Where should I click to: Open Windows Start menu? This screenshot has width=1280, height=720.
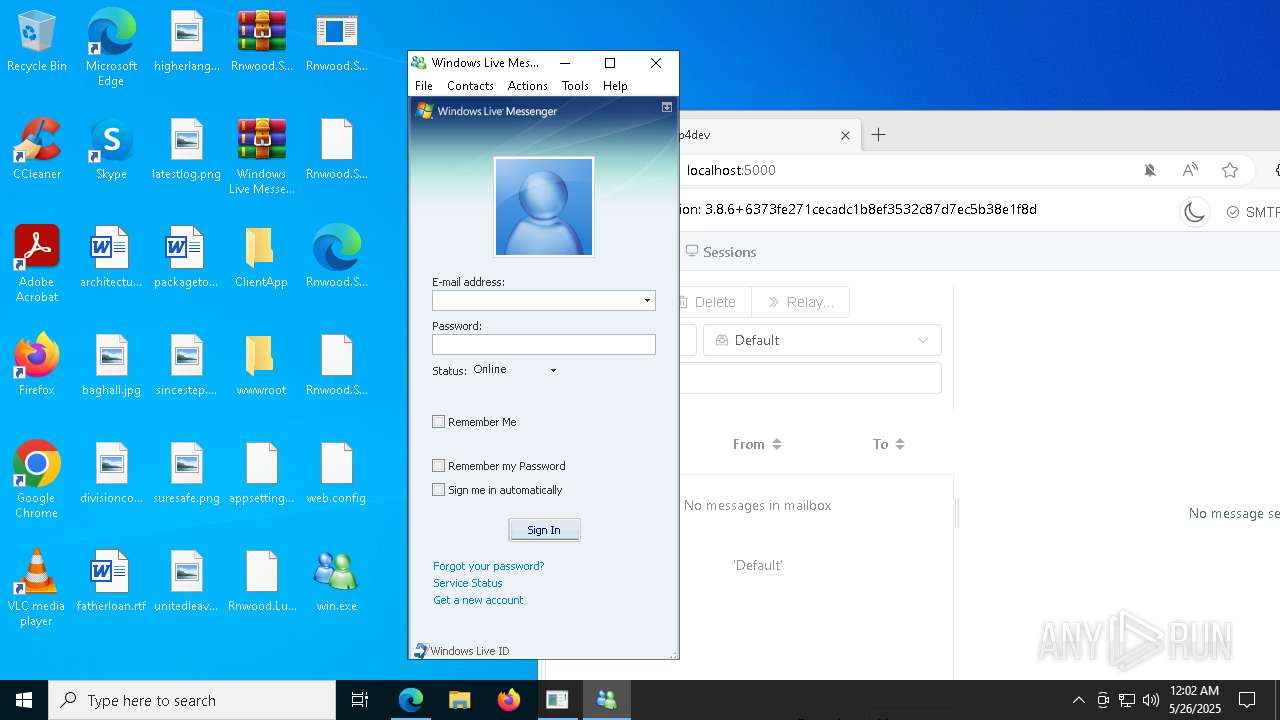click(x=24, y=700)
